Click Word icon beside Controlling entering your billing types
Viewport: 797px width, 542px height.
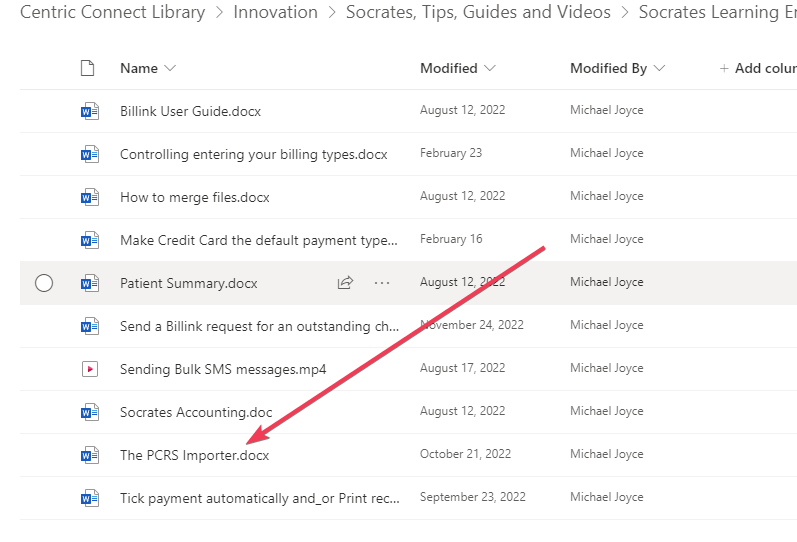90,154
